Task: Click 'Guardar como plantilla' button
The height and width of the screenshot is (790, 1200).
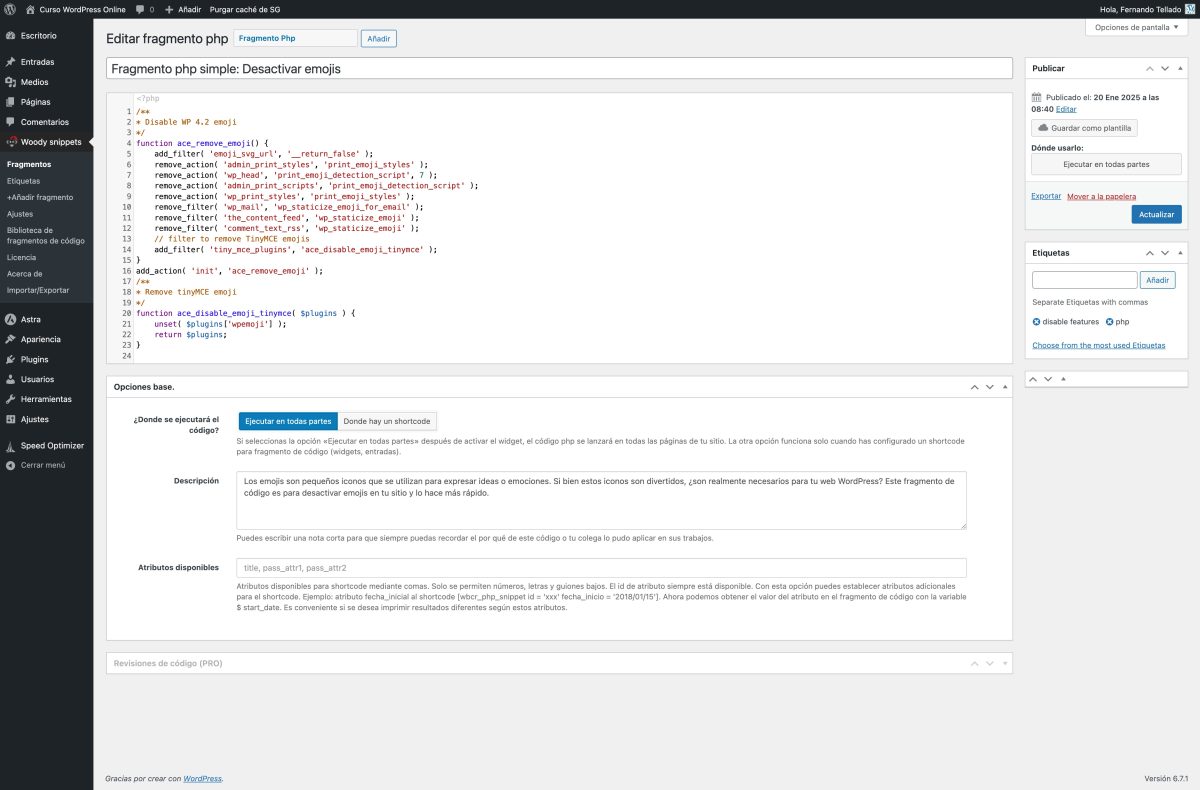Action: tap(1084, 128)
